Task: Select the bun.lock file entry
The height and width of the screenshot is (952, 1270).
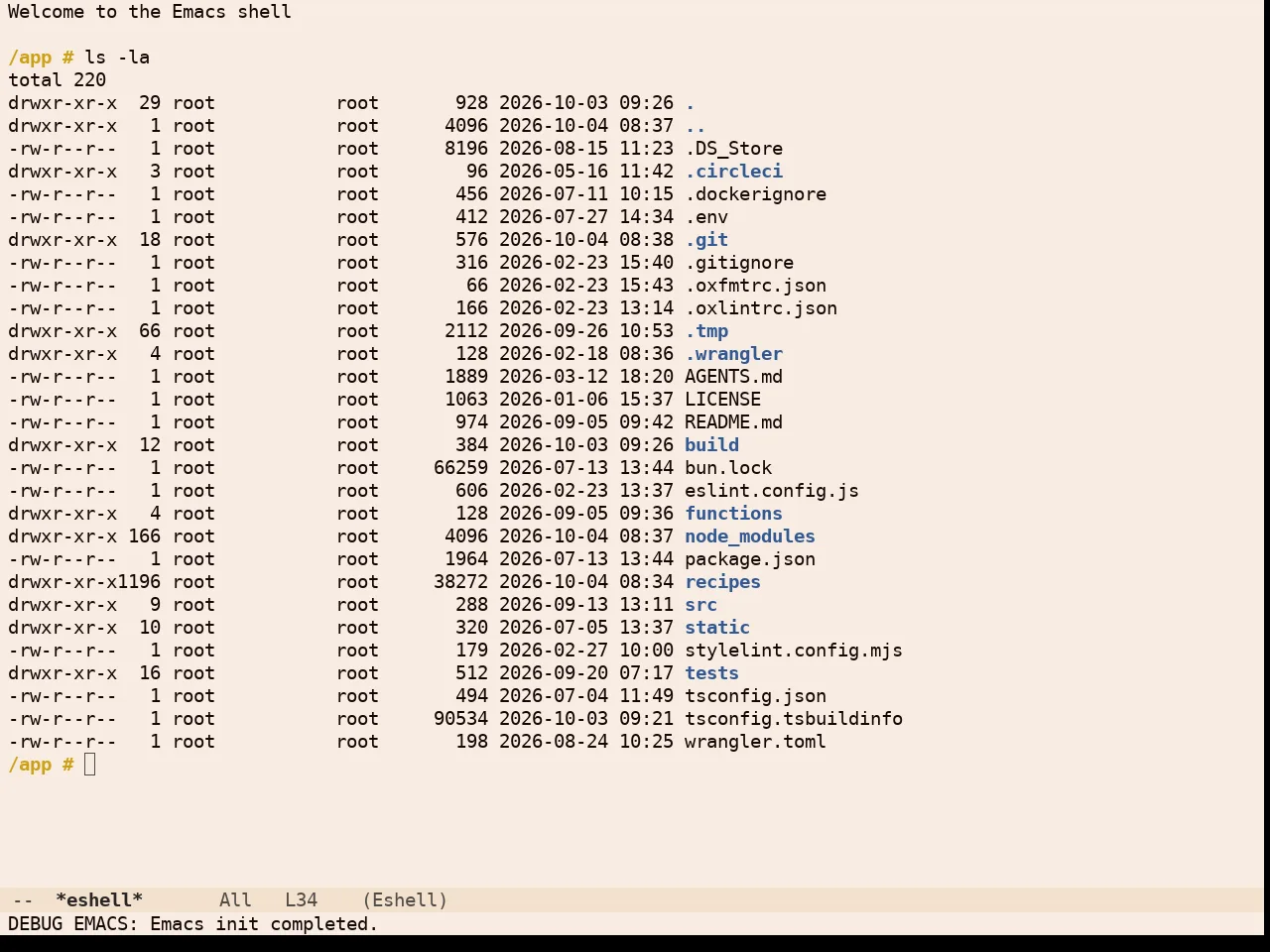Action: [728, 468]
